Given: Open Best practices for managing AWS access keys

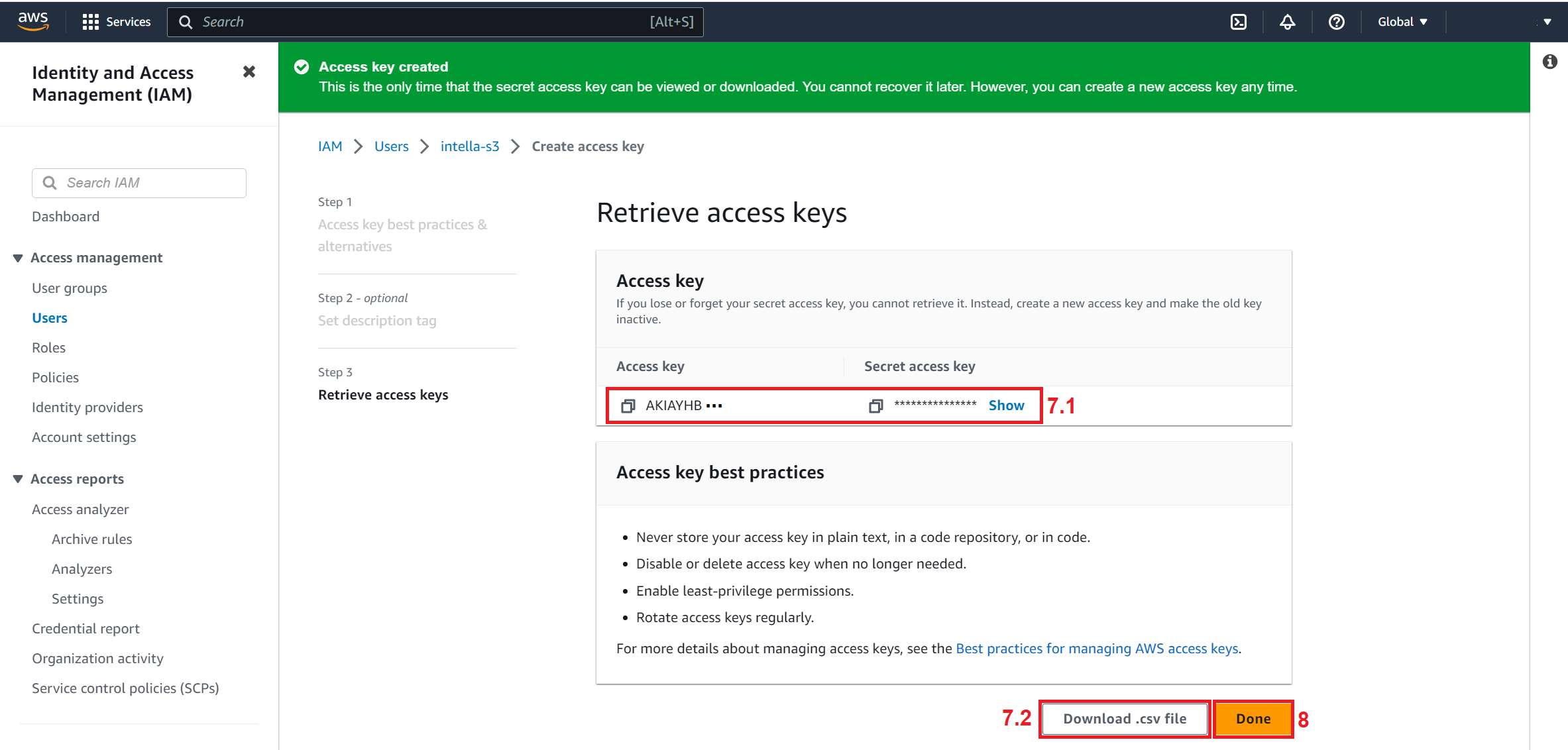Looking at the screenshot, I should [1097, 649].
